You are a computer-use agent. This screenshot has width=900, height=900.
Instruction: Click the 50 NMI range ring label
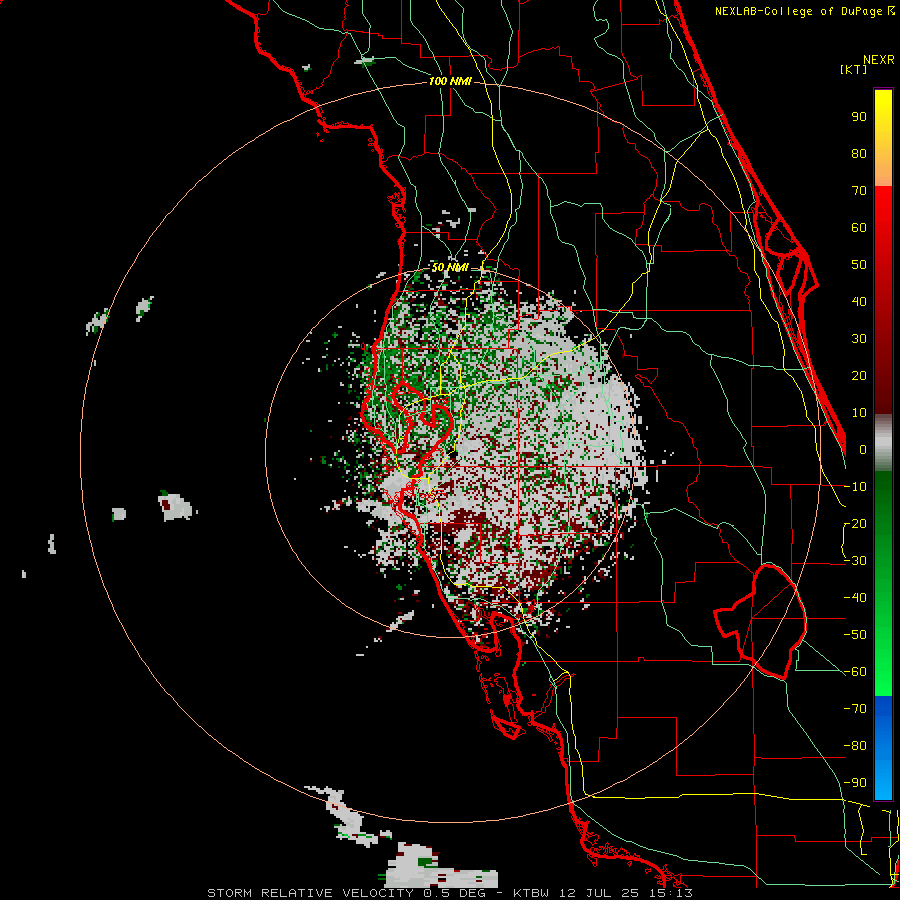point(450,267)
